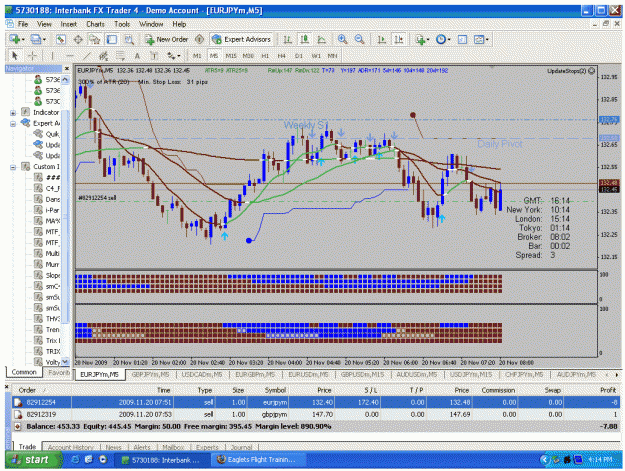The height and width of the screenshot is (471, 625).
Task: Toggle the Expert Advisors button
Action: [241, 39]
